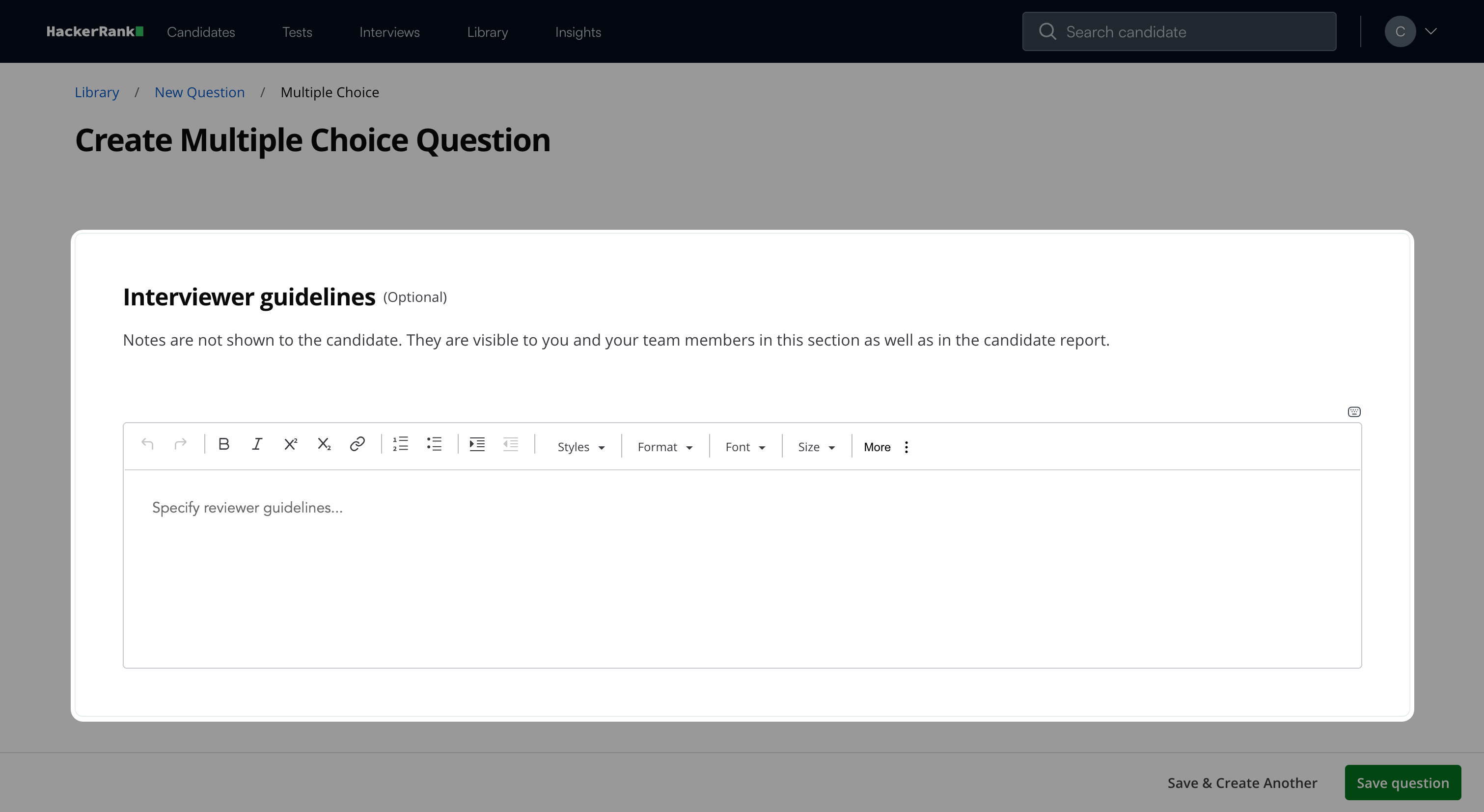Viewport: 1484px width, 812px height.
Task: Toggle italic formatting
Action: (x=257, y=444)
